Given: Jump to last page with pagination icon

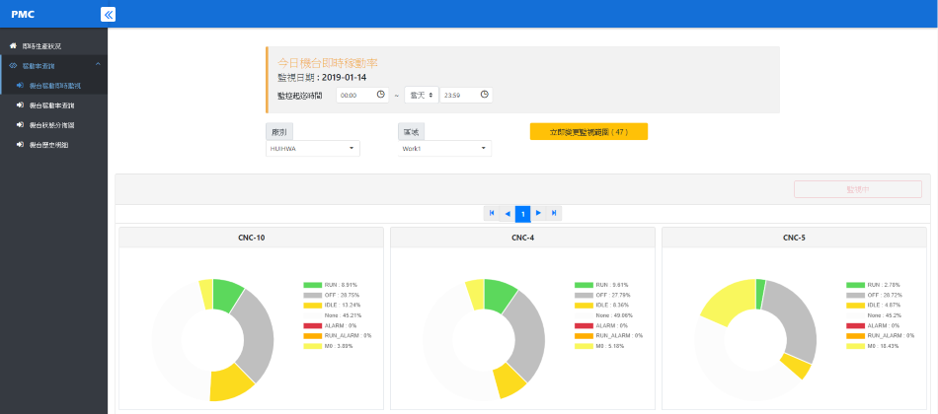Looking at the screenshot, I should (554, 213).
